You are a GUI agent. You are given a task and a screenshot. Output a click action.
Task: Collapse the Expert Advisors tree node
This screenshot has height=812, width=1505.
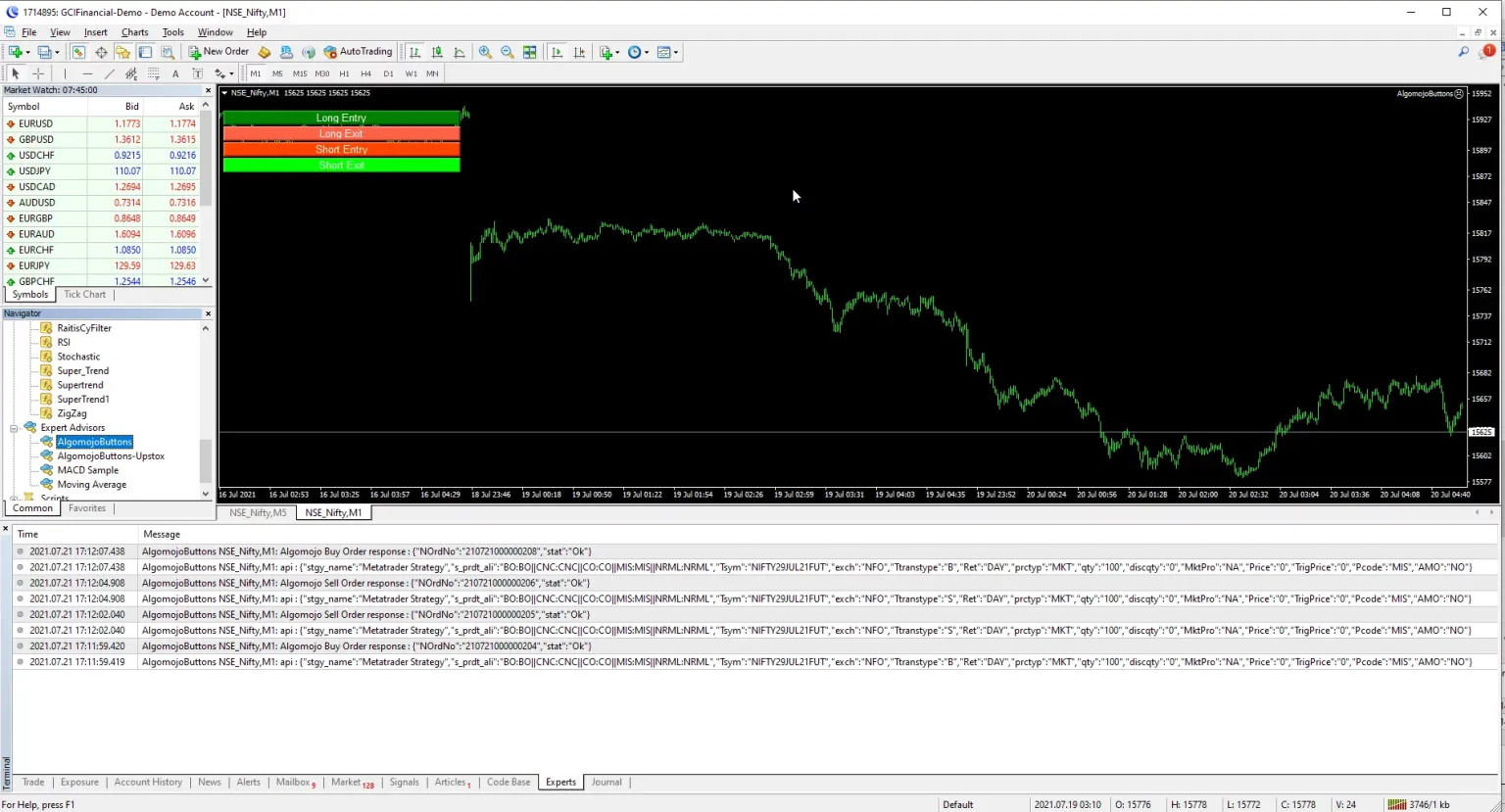tap(15, 428)
